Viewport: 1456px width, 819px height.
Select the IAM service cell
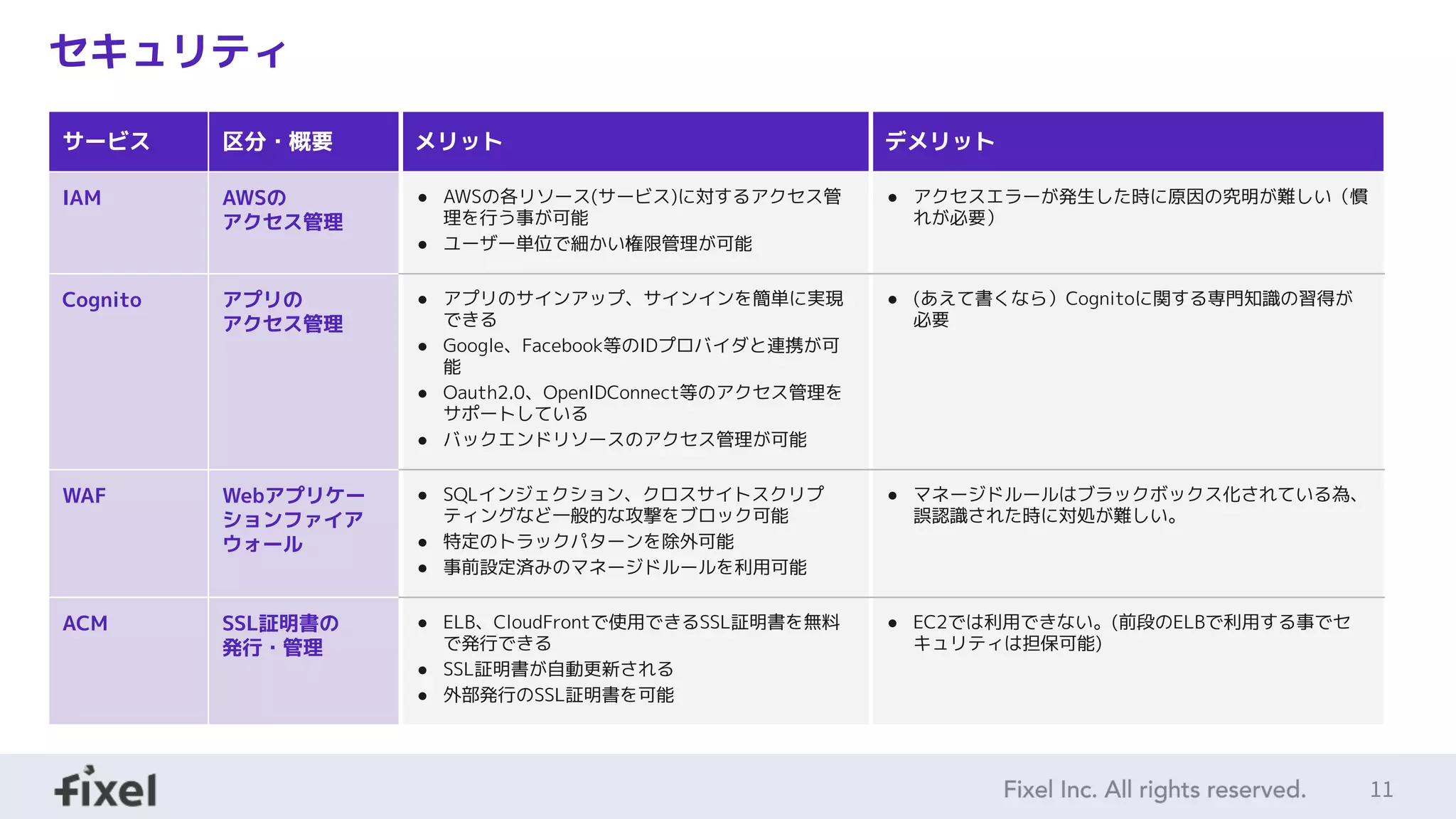82,198
